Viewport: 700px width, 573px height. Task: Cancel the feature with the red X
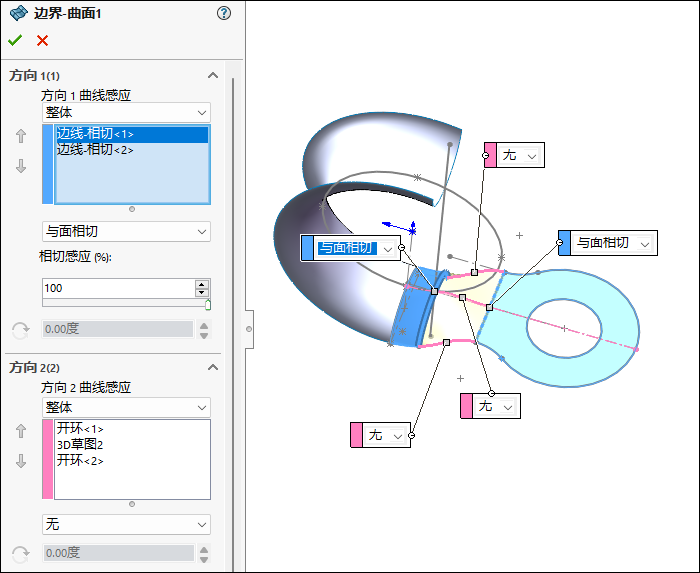coord(42,41)
